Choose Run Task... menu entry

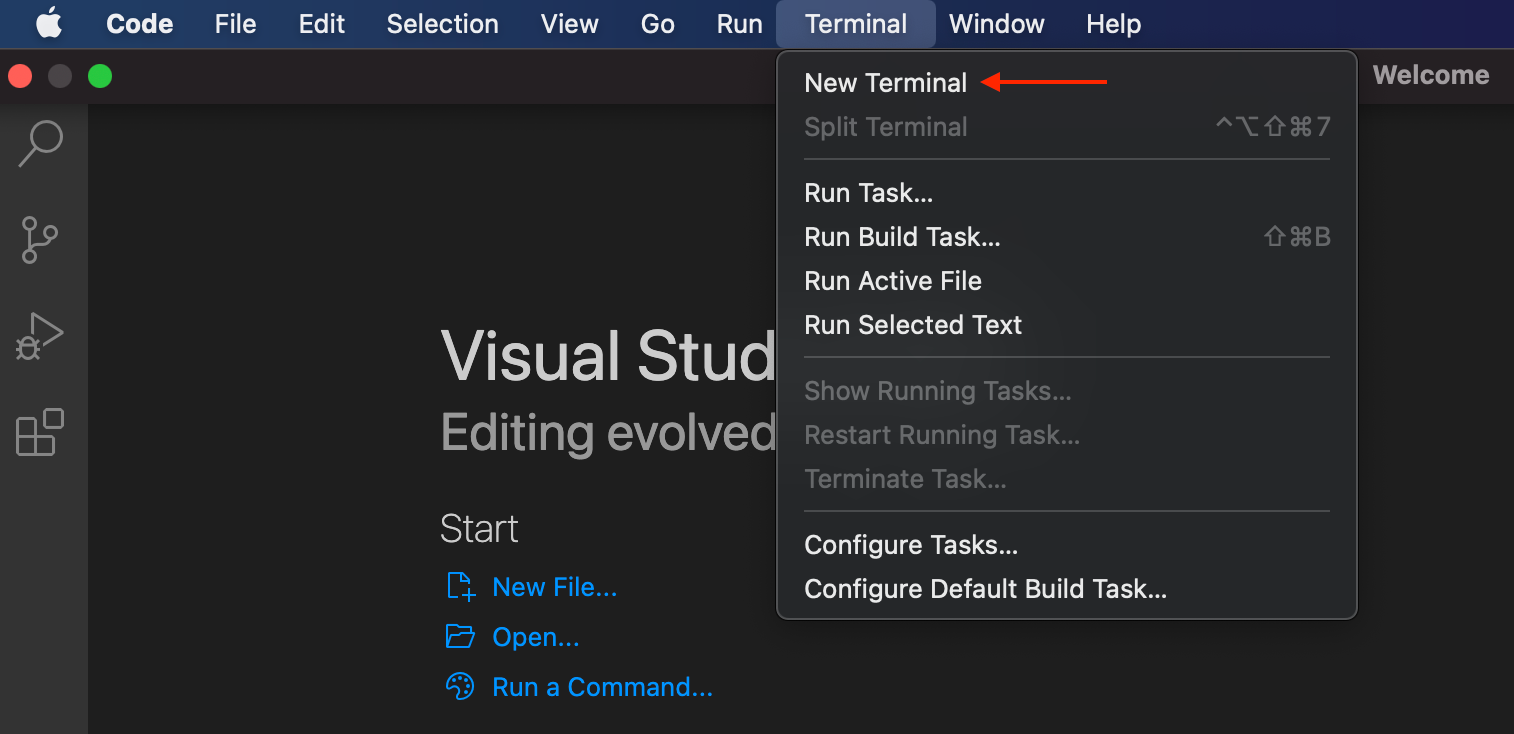[x=868, y=193]
